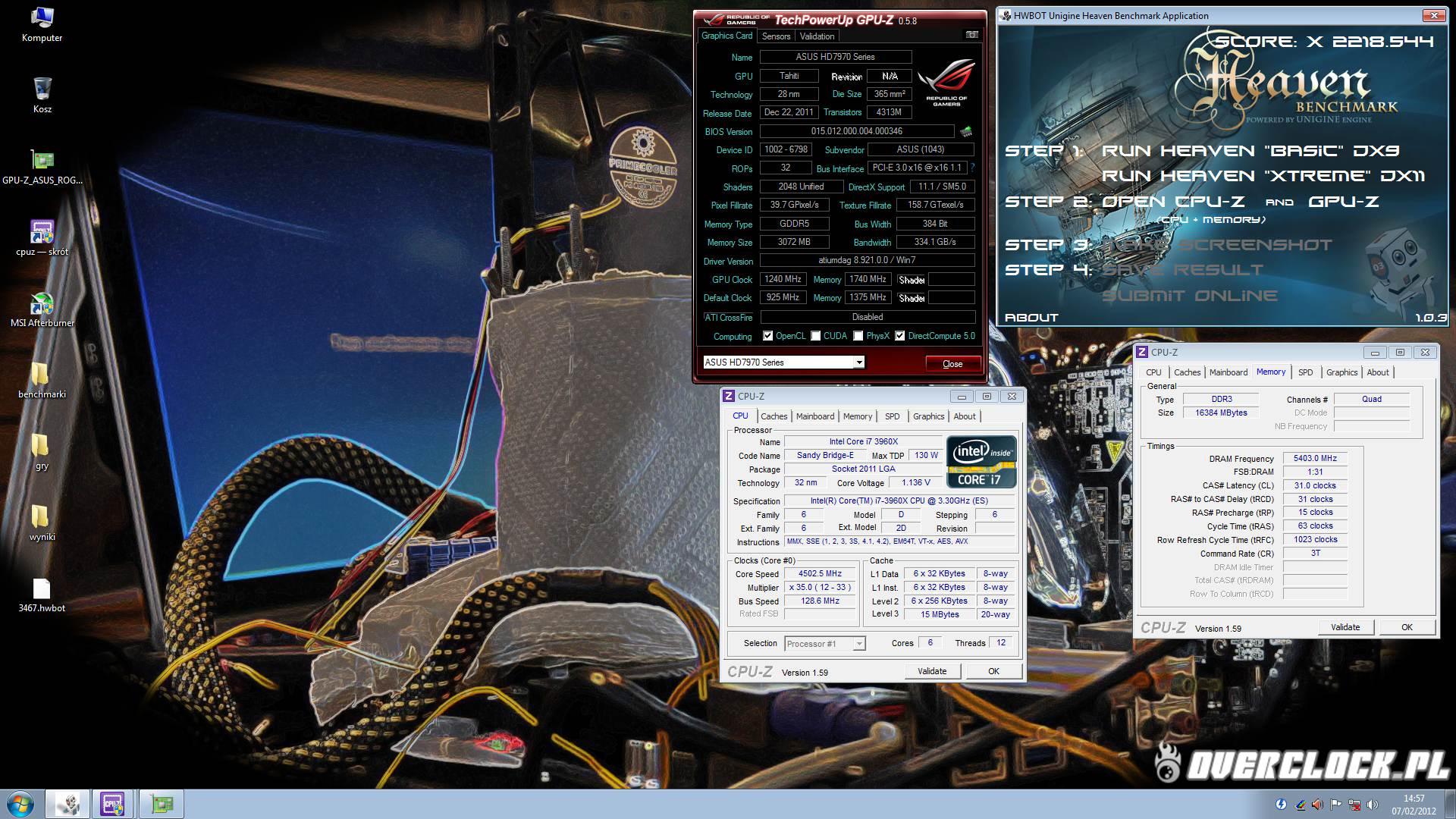
Task: Select the gry folder on the desktop
Action: 42,452
